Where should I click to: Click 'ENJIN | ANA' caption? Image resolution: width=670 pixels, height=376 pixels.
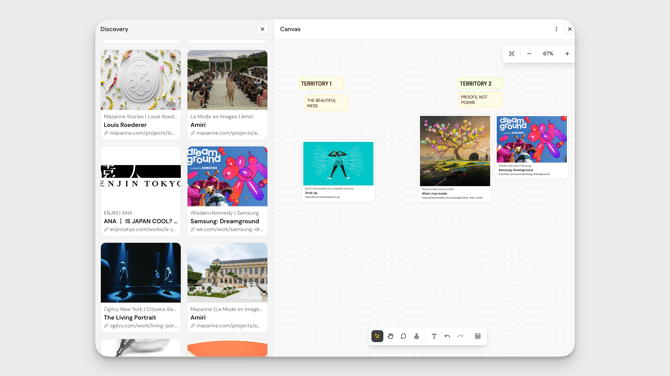118,213
